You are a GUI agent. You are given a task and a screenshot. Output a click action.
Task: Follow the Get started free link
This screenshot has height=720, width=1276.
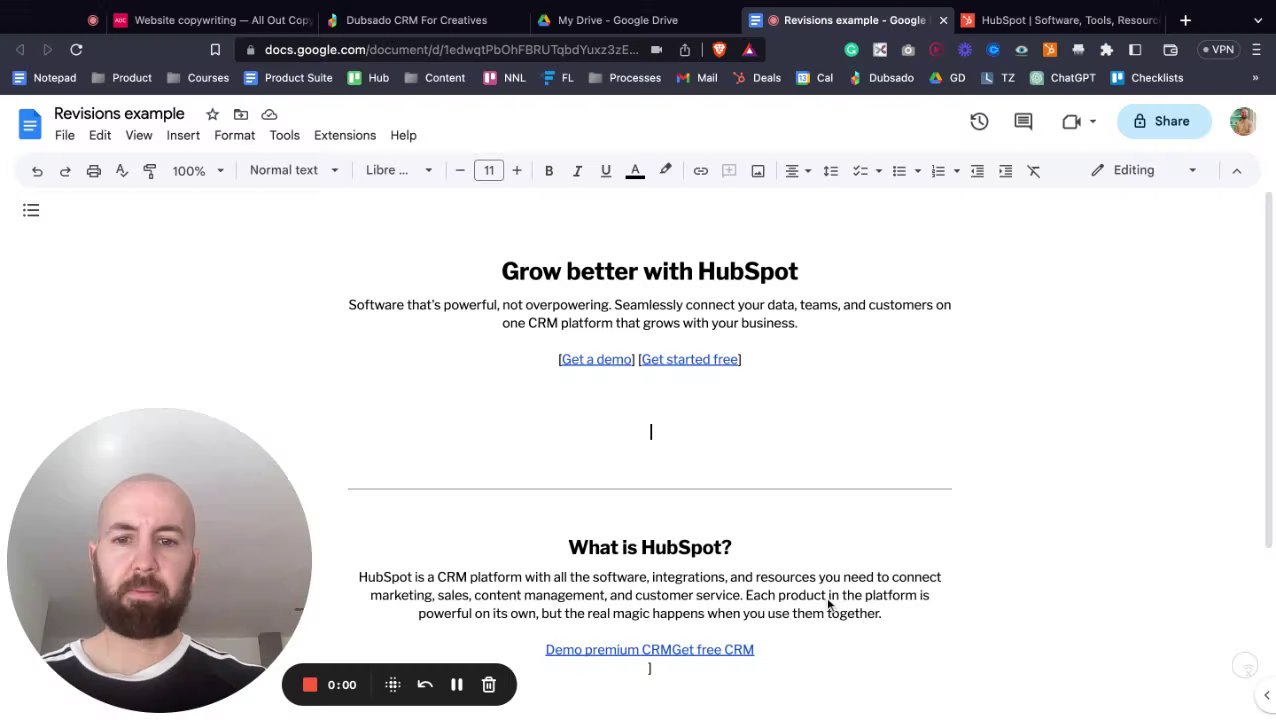(690, 359)
